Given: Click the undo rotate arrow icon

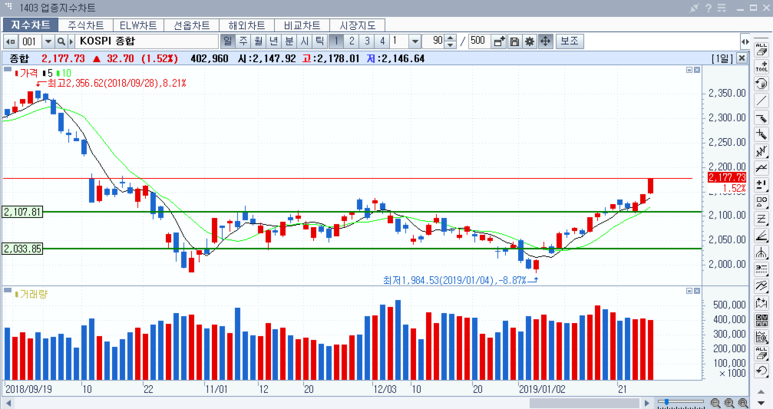Looking at the screenshot, I should point(762,83).
